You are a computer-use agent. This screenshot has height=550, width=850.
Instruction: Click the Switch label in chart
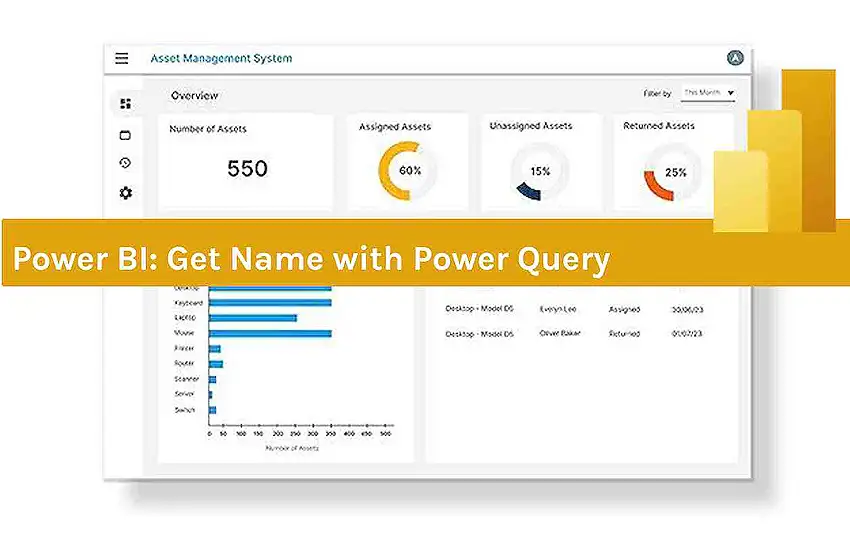coord(184,410)
